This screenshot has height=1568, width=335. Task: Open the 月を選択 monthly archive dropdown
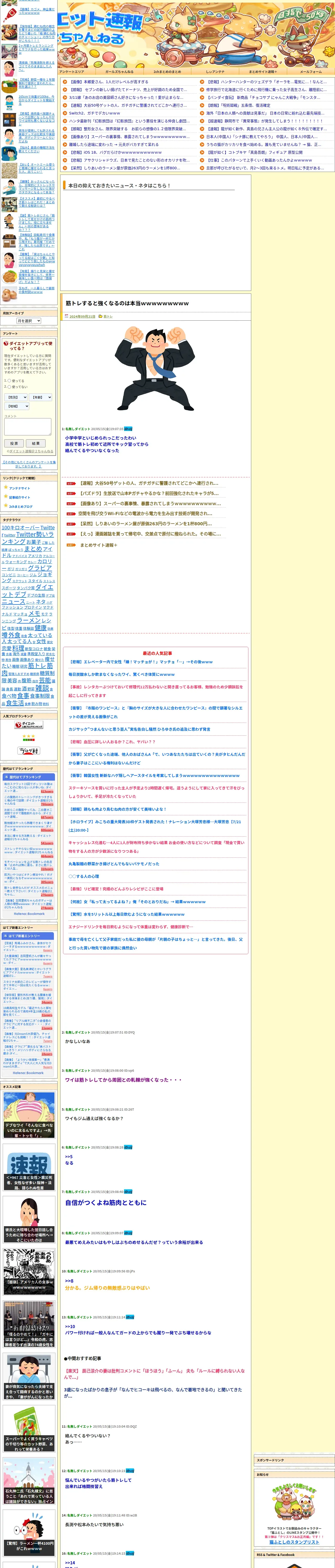tap(28, 321)
